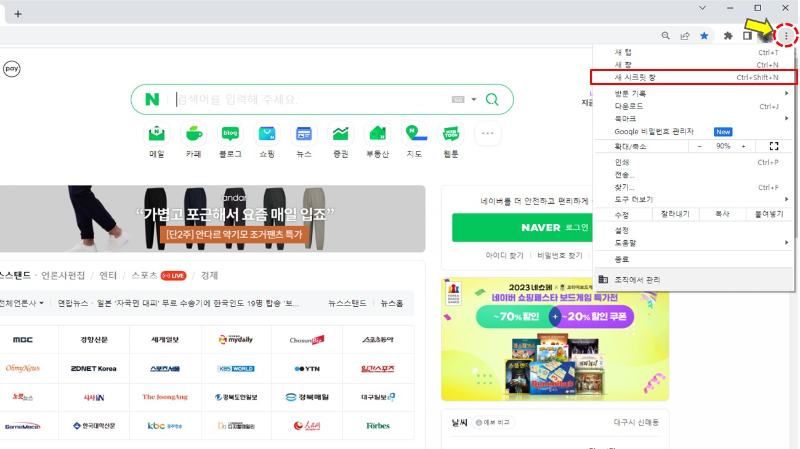Open Google 비밀번호 관리자 menu item
800x449 pixels.
pos(693,132)
